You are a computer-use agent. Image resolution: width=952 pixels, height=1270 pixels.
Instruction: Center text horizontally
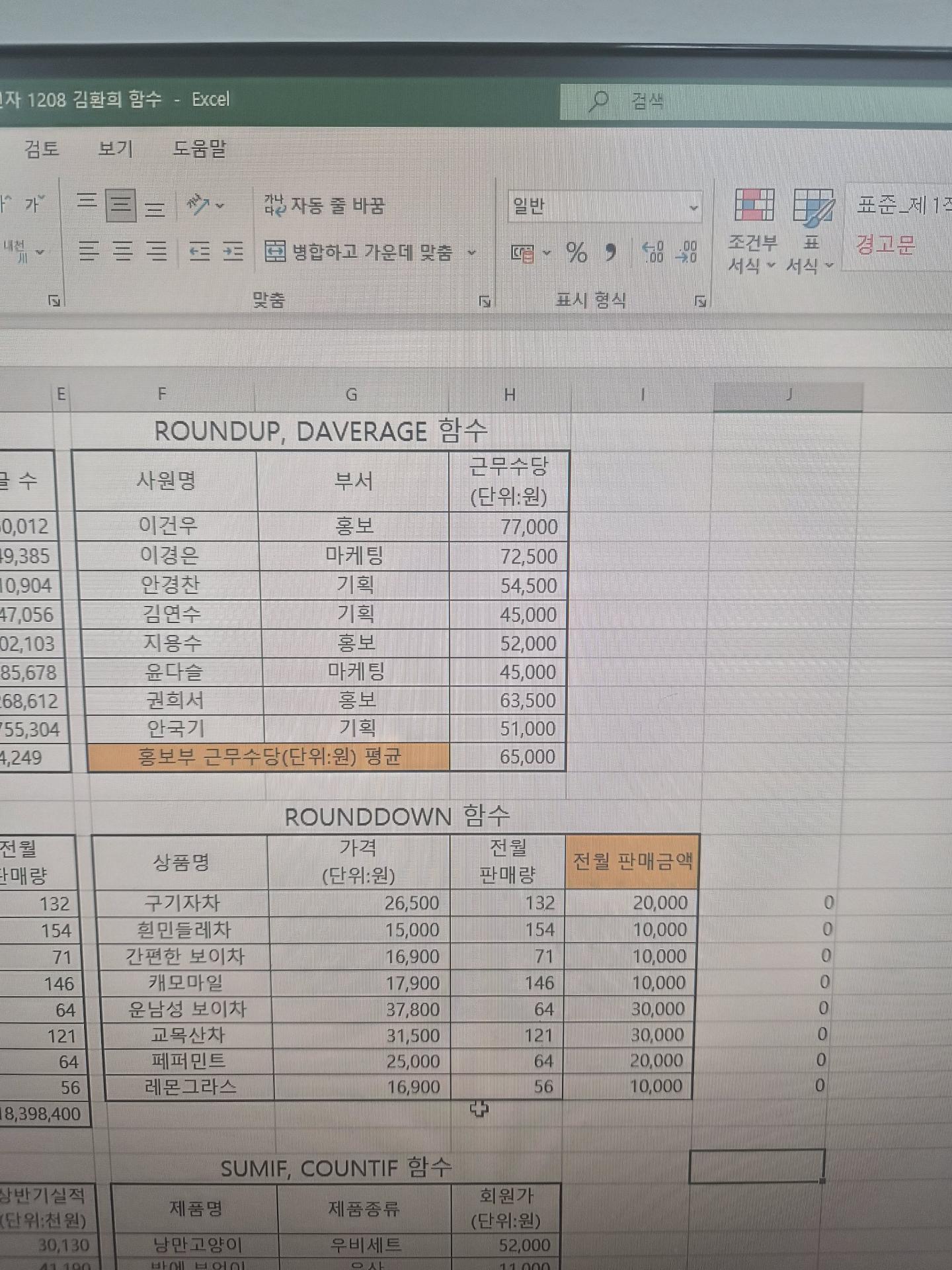coord(122,252)
